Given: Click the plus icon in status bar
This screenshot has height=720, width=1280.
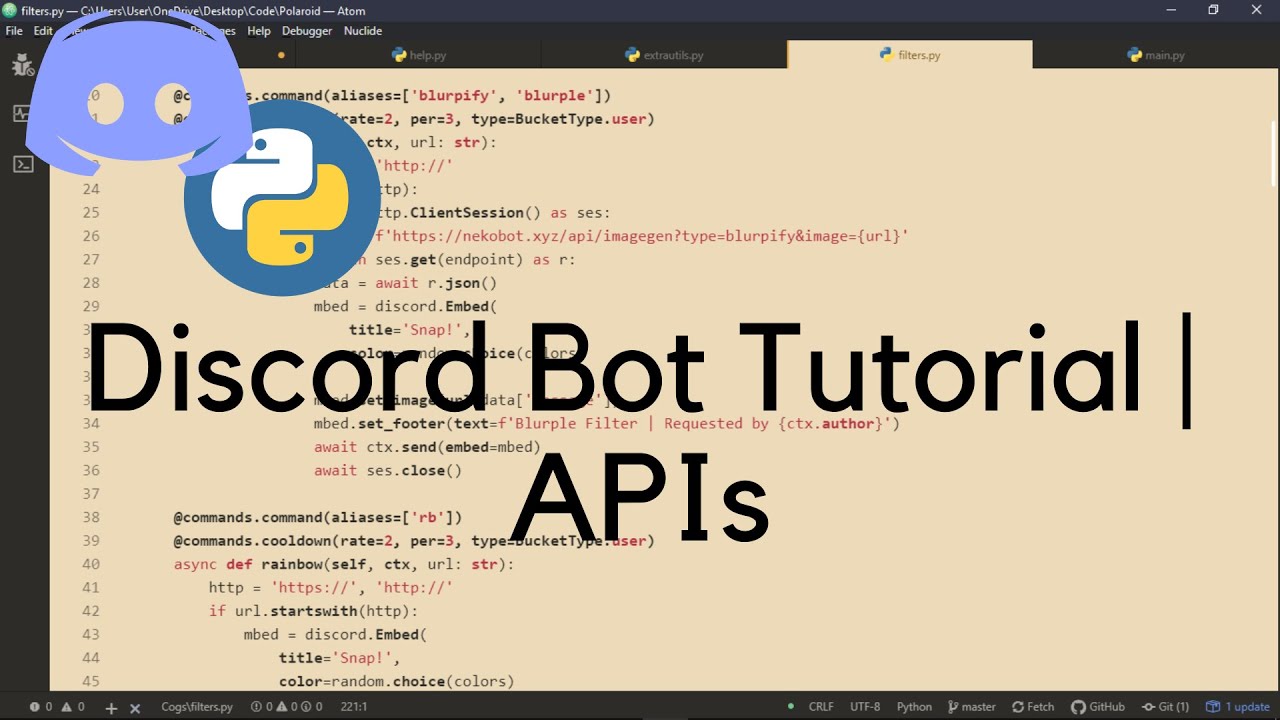Looking at the screenshot, I should coord(111,707).
